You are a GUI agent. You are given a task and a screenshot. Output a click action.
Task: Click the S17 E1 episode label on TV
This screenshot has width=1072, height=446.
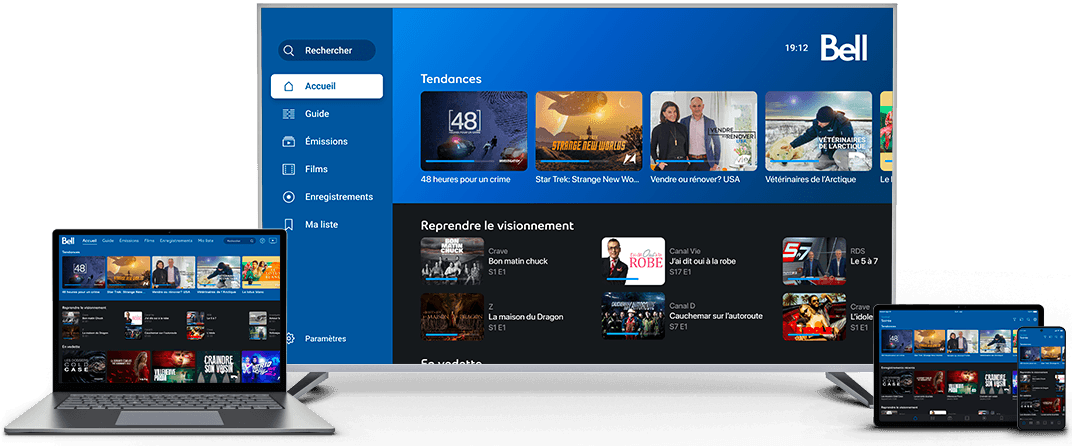[680, 272]
